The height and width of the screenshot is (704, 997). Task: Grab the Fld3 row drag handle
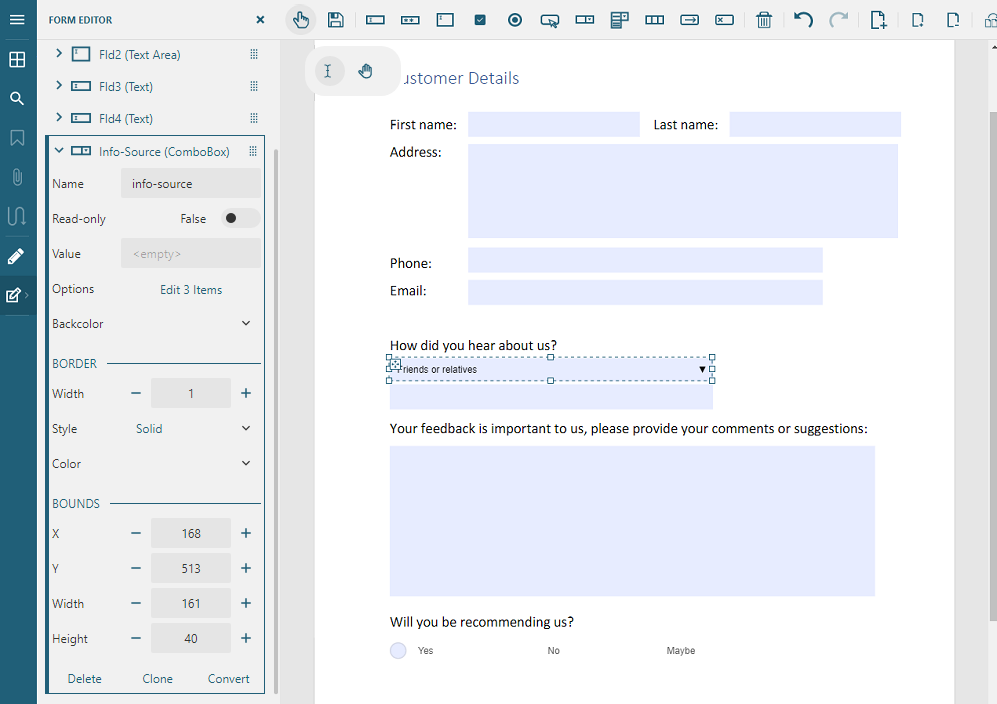coord(254,86)
